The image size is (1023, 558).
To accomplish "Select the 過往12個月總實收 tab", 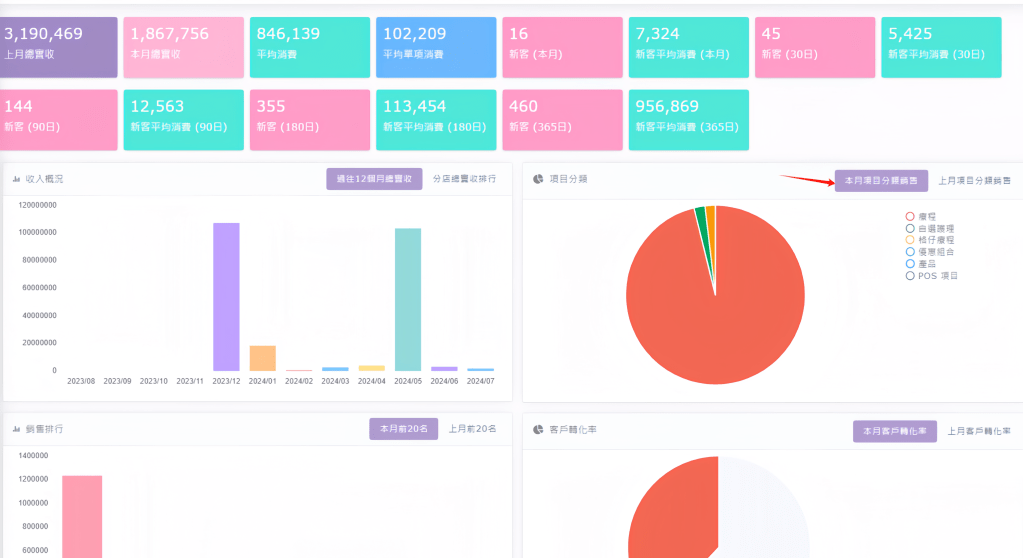I will click(374, 179).
